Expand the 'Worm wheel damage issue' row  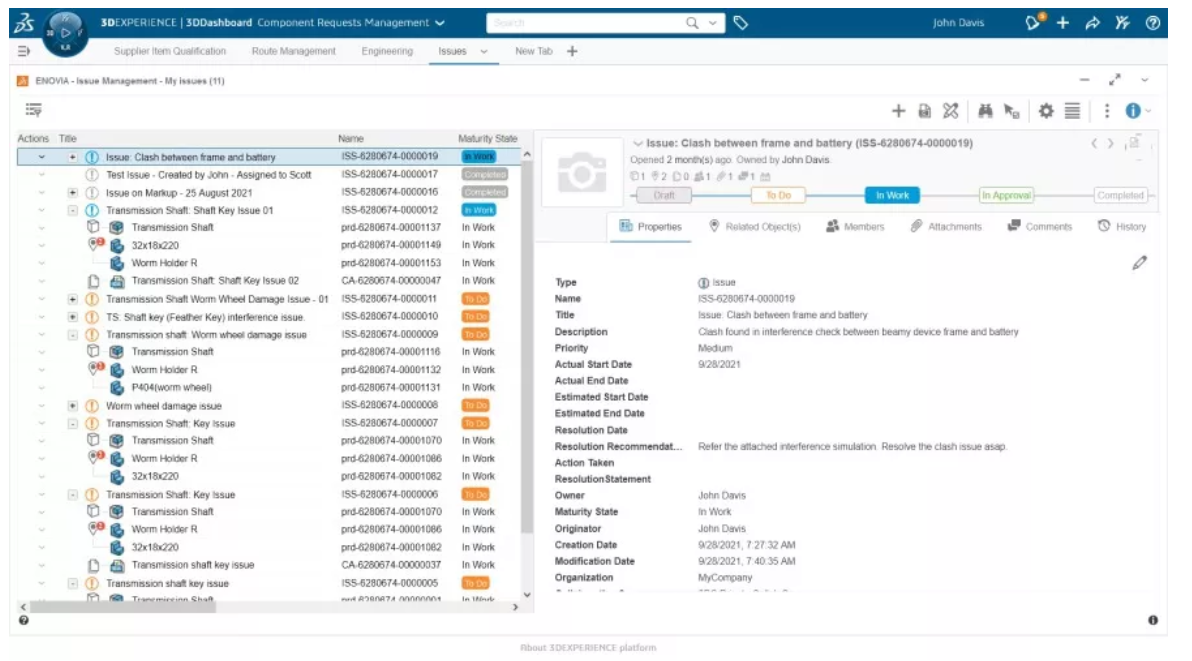(72, 406)
